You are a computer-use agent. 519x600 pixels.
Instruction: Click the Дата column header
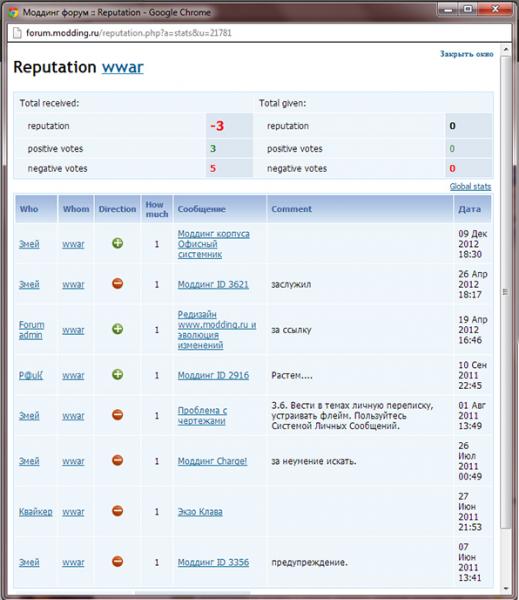[472, 209]
